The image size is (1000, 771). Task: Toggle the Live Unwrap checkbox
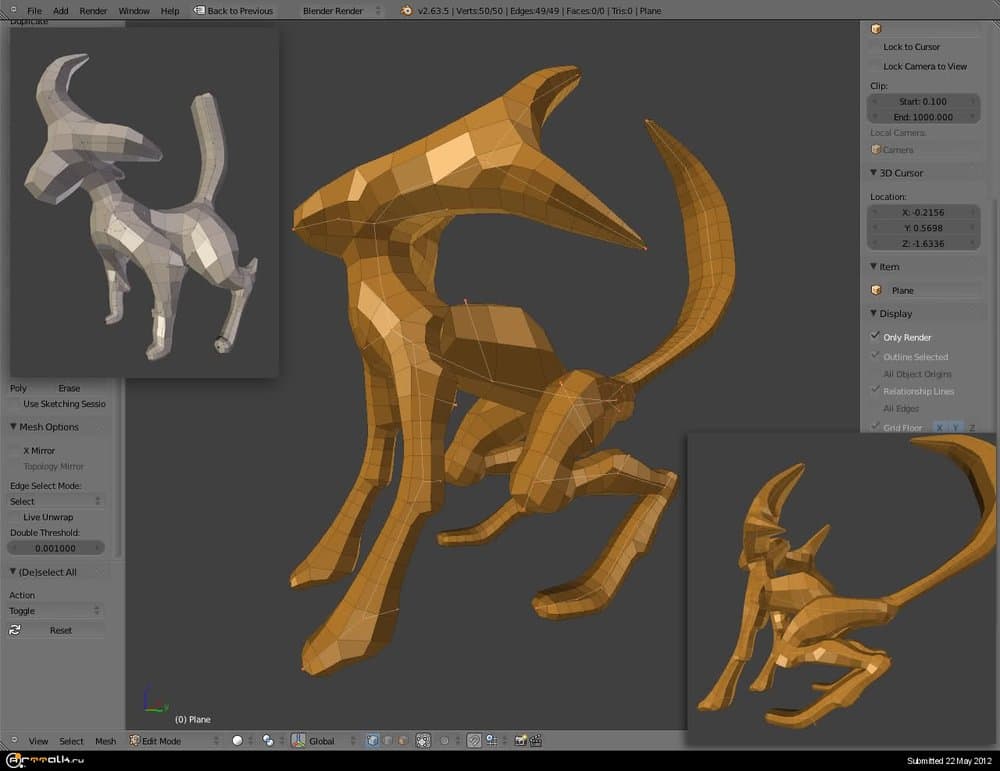pyautogui.click(x=15, y=517)
